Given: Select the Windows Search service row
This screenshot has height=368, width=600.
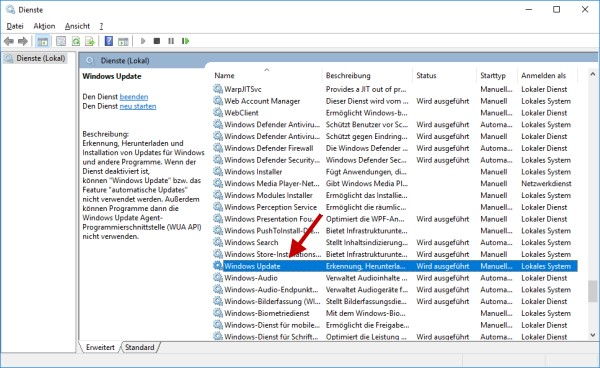Looking at the screenshot, I should pos(395,243).
